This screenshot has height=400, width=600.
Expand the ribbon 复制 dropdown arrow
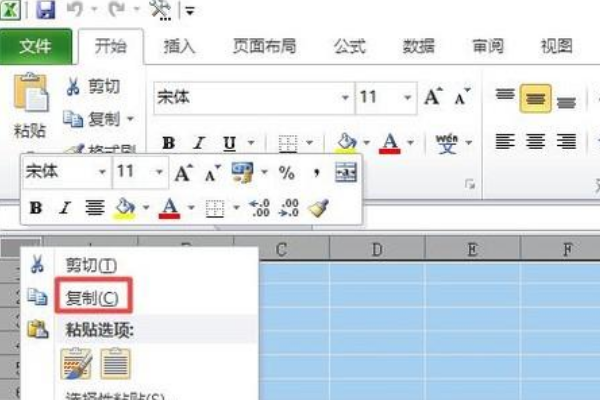click(x=130, y=119)
